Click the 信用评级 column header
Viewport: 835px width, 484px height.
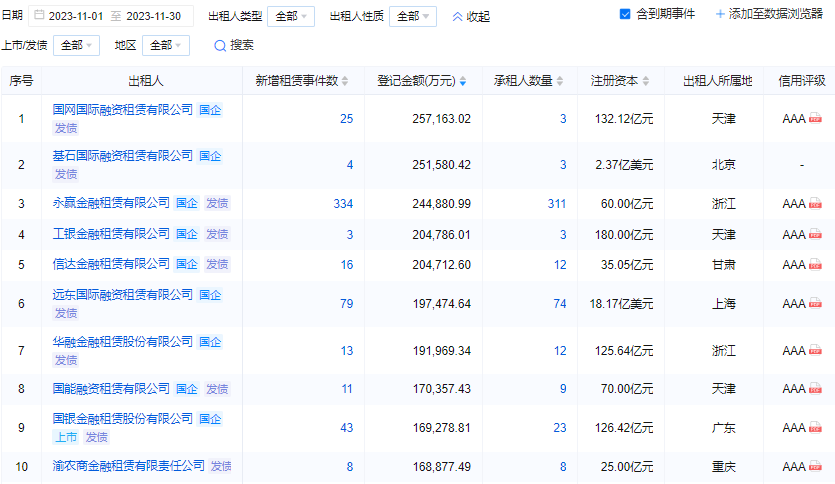[x=802, y=81]
